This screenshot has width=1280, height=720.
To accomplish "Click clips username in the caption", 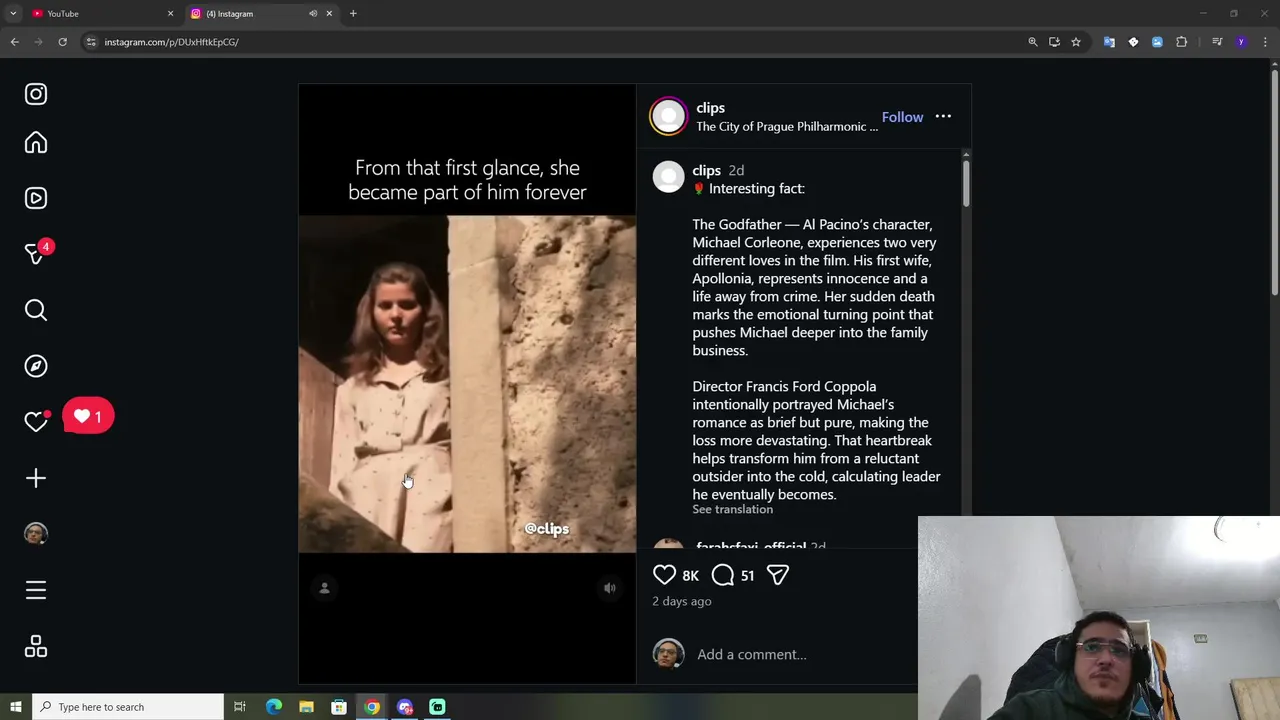I will 706,170.
